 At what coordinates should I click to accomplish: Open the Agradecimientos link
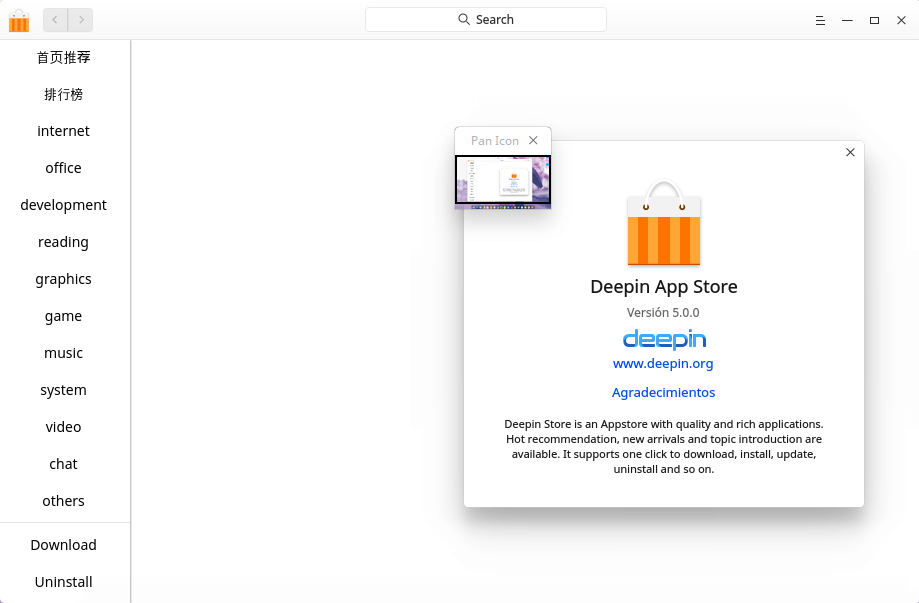pyautogui.click(x=663, y=392)
